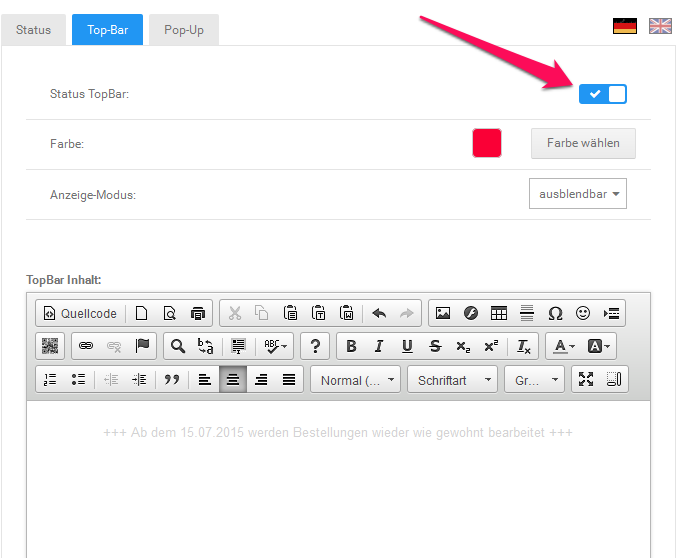Click the red color swatch

pyautogui.click(x=486, y=143)
